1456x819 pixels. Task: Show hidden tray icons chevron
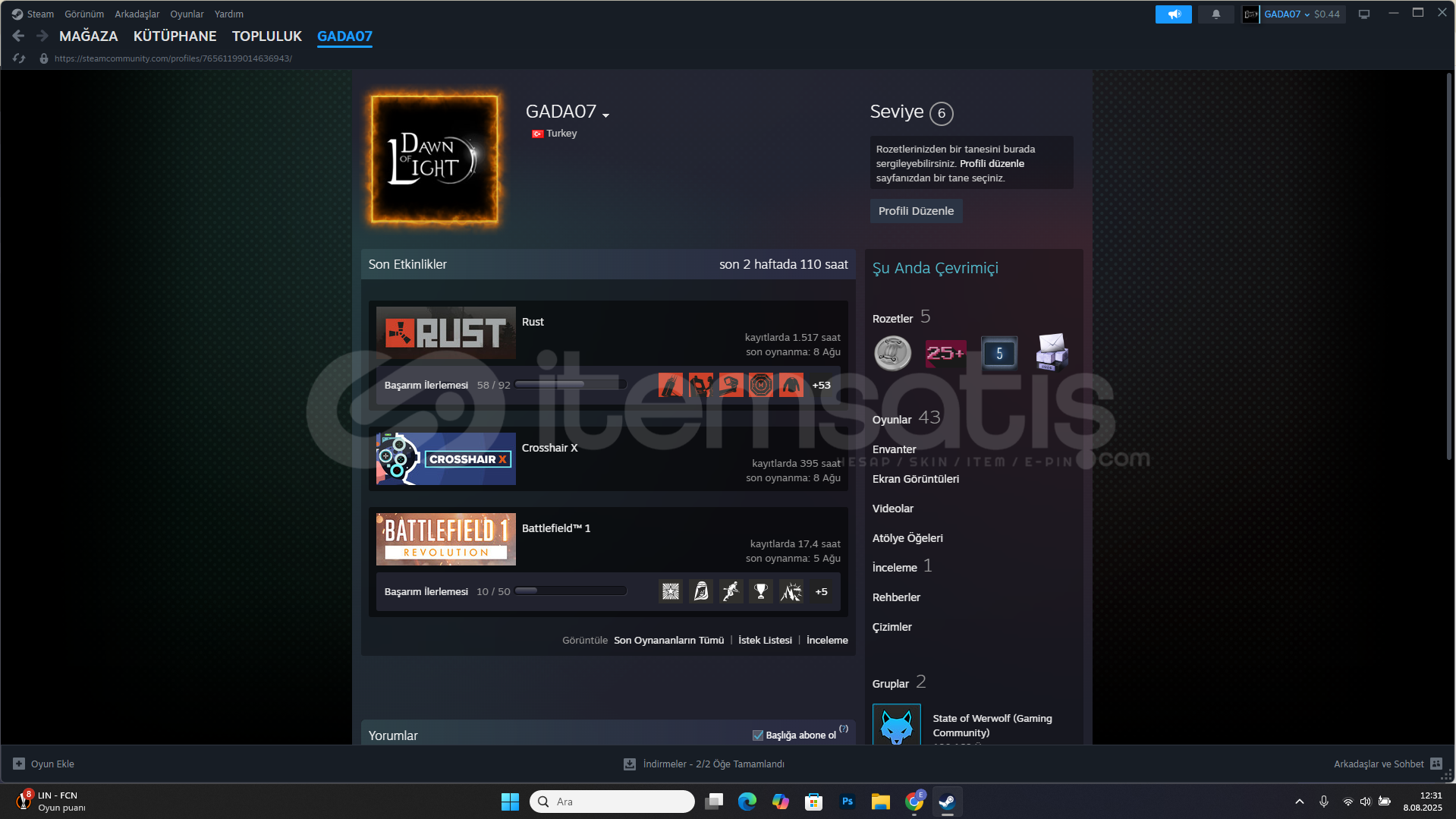(x=1299, y=802)
